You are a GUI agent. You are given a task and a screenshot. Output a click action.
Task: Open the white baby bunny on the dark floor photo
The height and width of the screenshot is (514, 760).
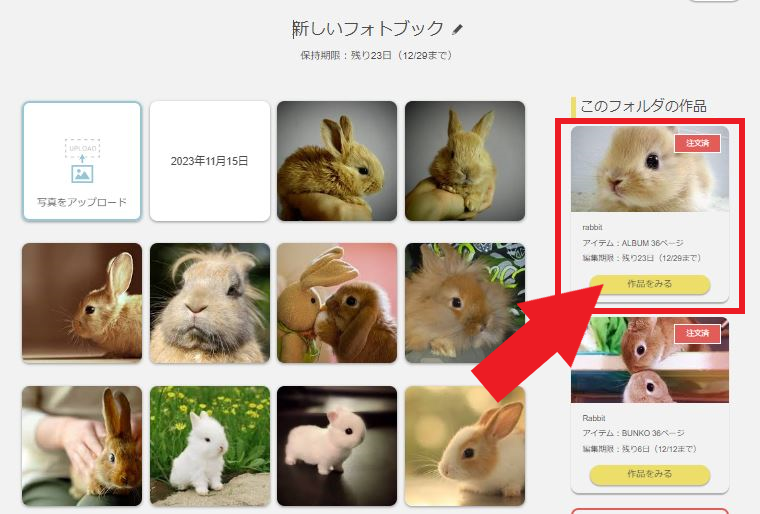tap(337, 446)
